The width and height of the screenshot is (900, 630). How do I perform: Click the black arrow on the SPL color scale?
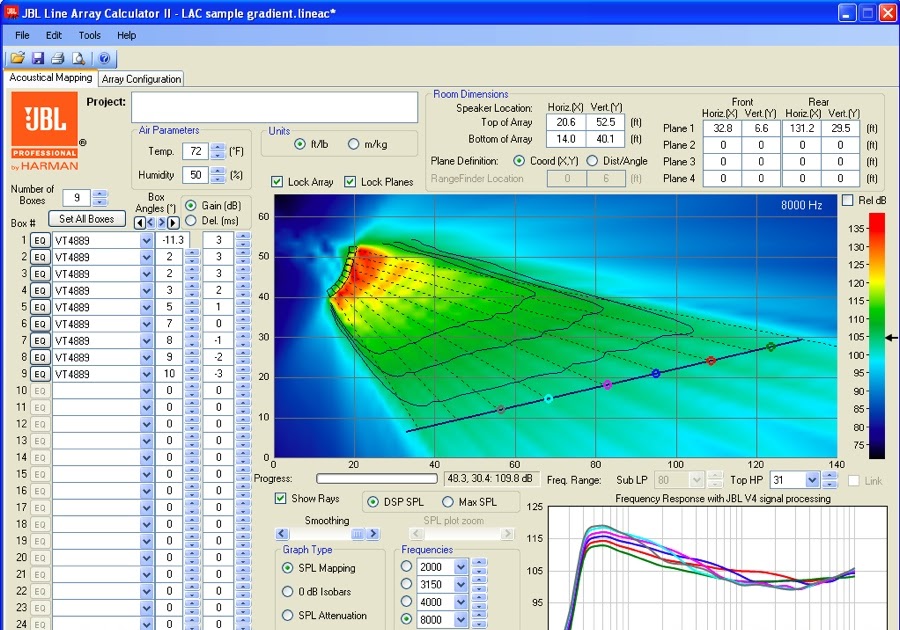[891, 337]
